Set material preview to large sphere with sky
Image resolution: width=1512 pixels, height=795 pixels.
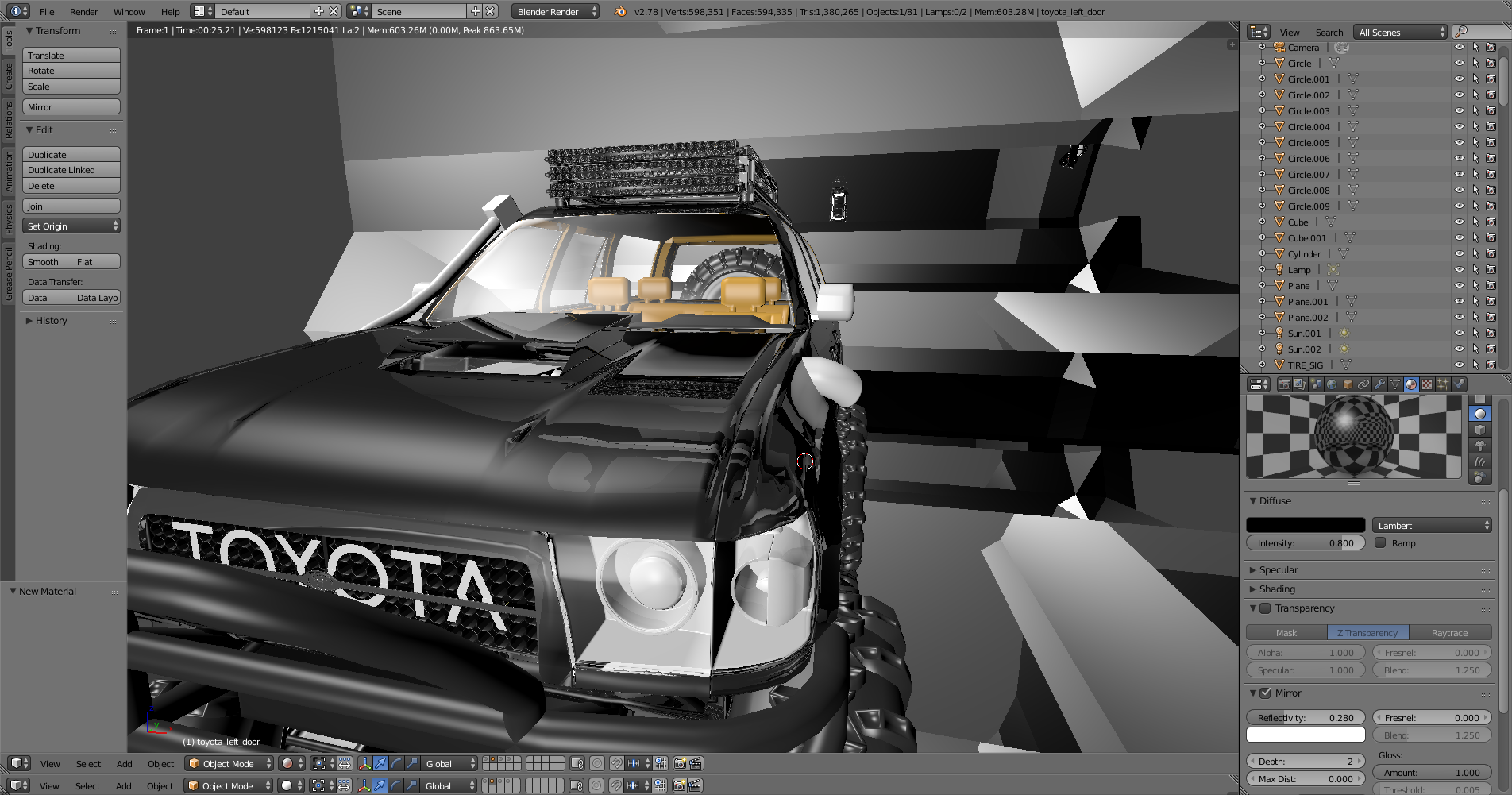pos(1480,477)
